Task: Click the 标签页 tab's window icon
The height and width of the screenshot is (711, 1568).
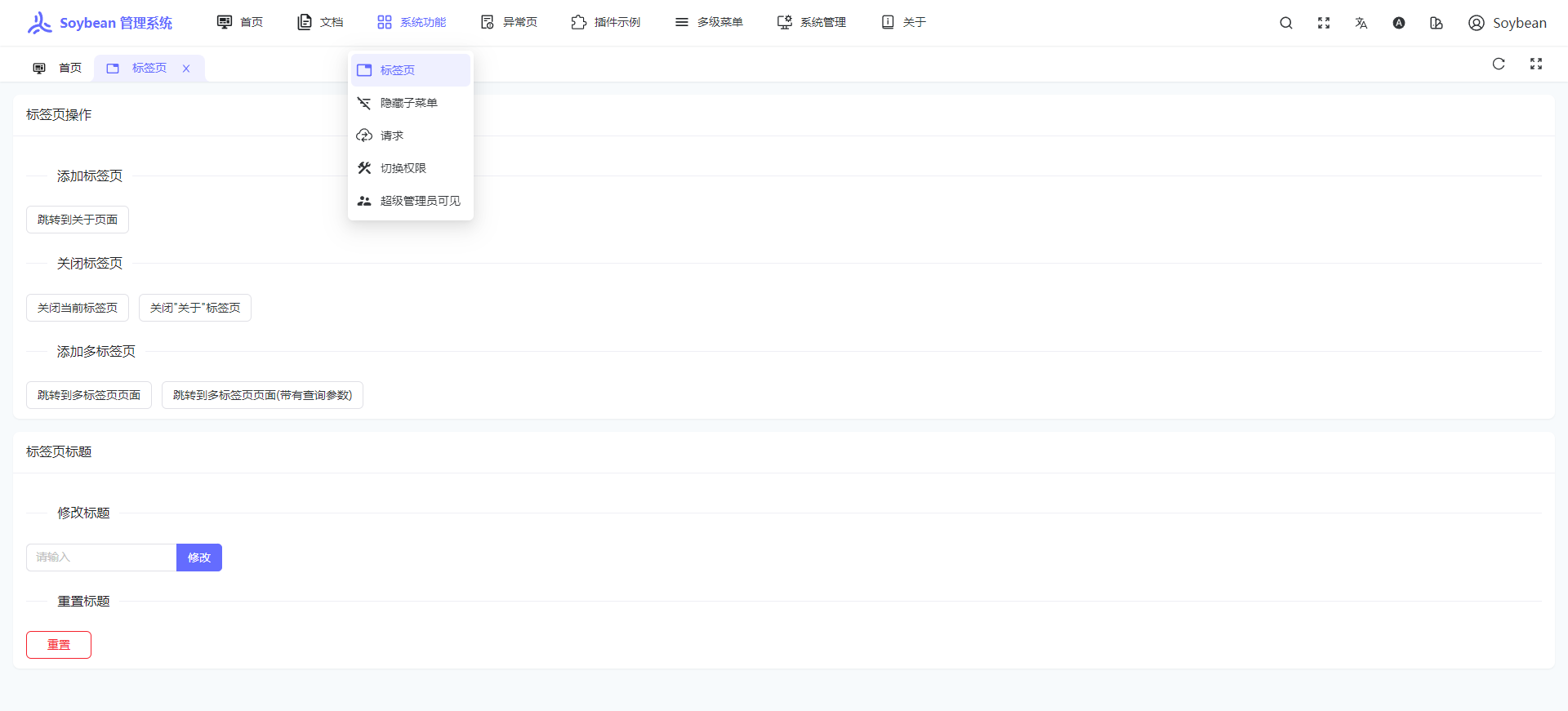Action: (x=113, y=69)
